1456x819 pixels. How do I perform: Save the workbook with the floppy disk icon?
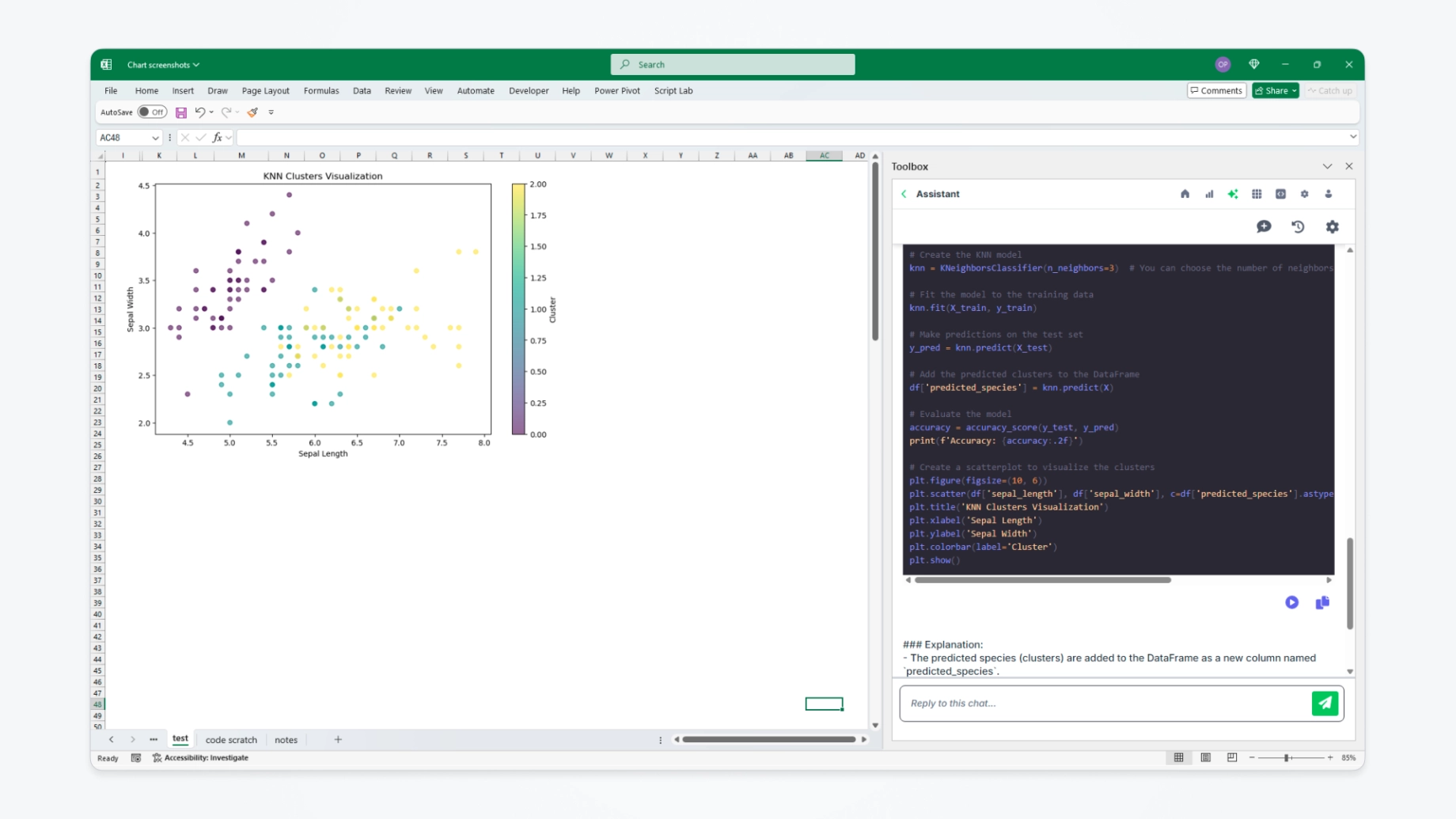[x=181, y=112]
